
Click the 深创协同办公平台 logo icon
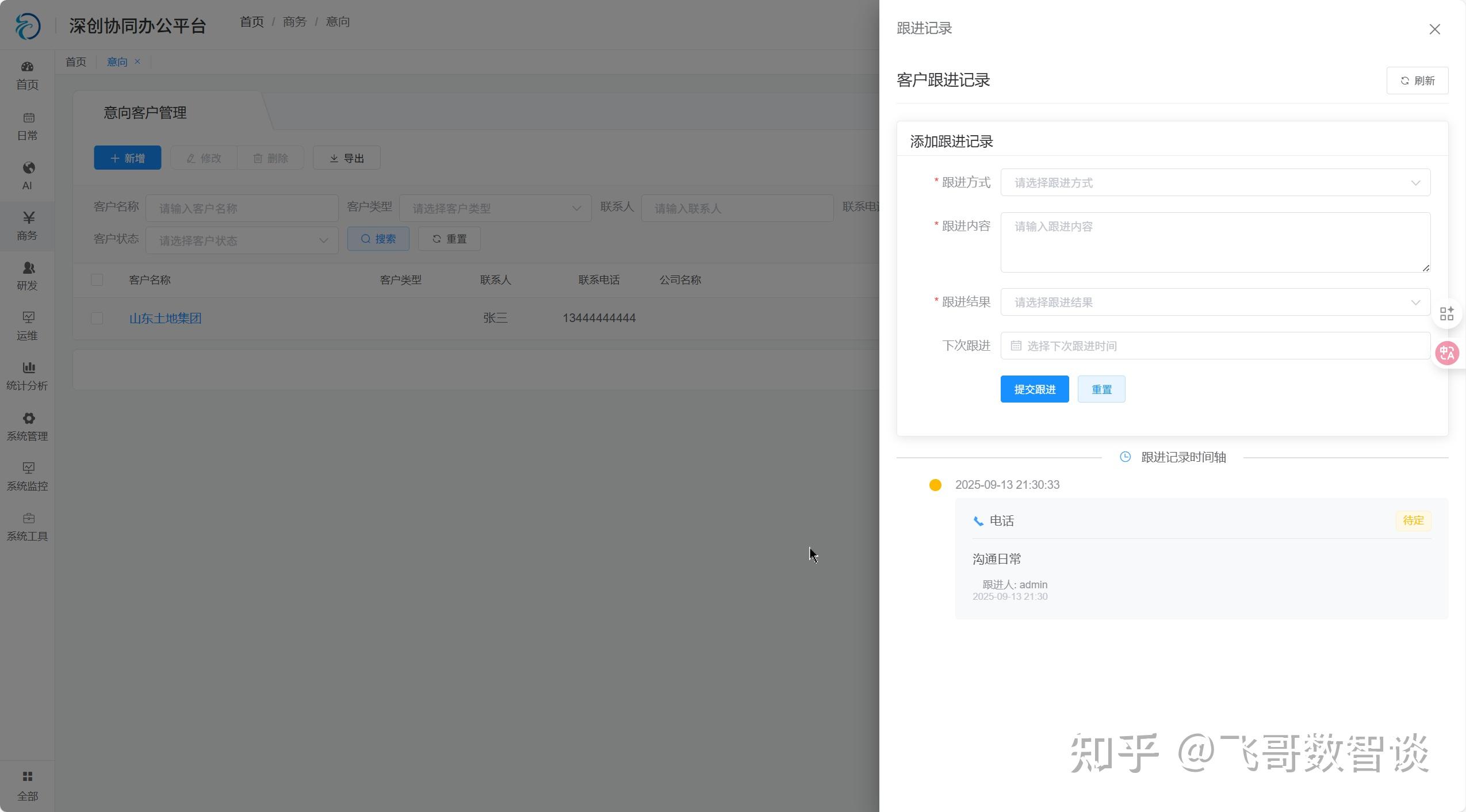[x=28, y=25]
